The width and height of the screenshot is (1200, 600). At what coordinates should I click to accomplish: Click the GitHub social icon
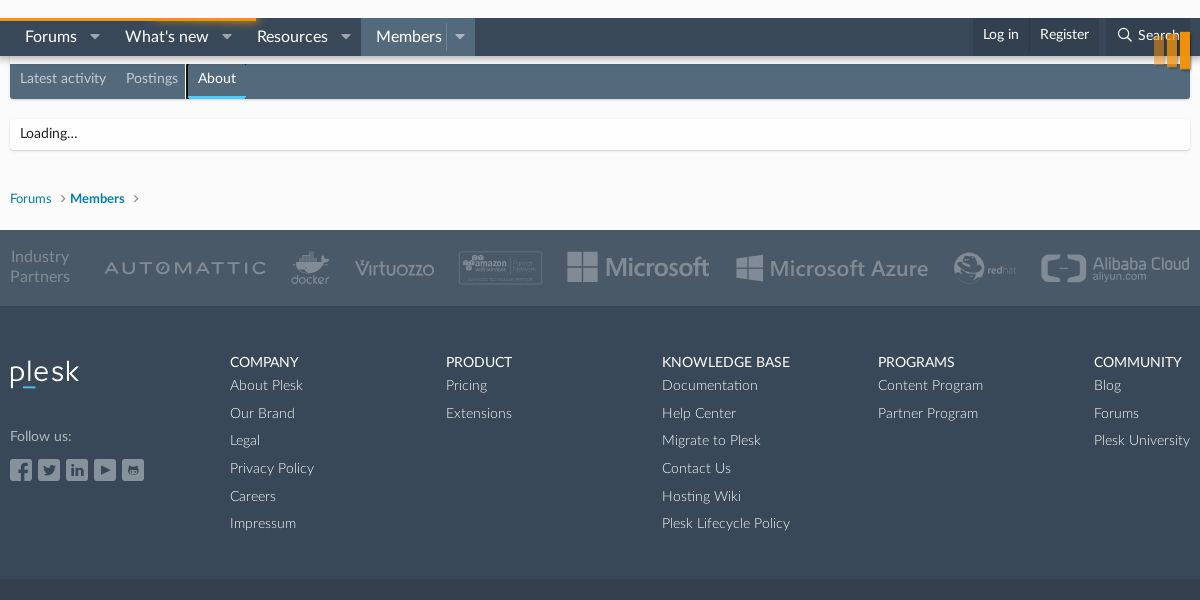[133, 470]
